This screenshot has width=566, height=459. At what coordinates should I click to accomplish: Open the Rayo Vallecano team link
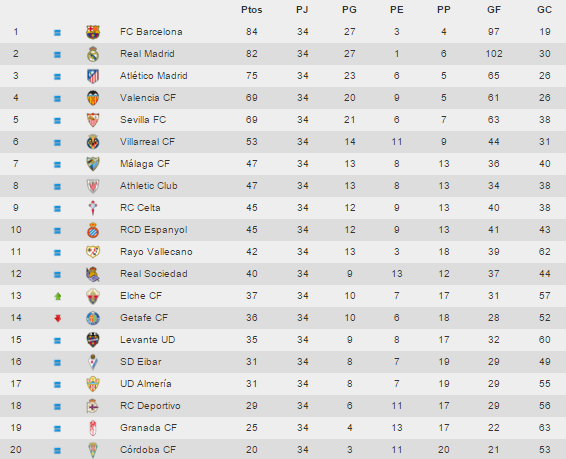[x=156, y=252]
